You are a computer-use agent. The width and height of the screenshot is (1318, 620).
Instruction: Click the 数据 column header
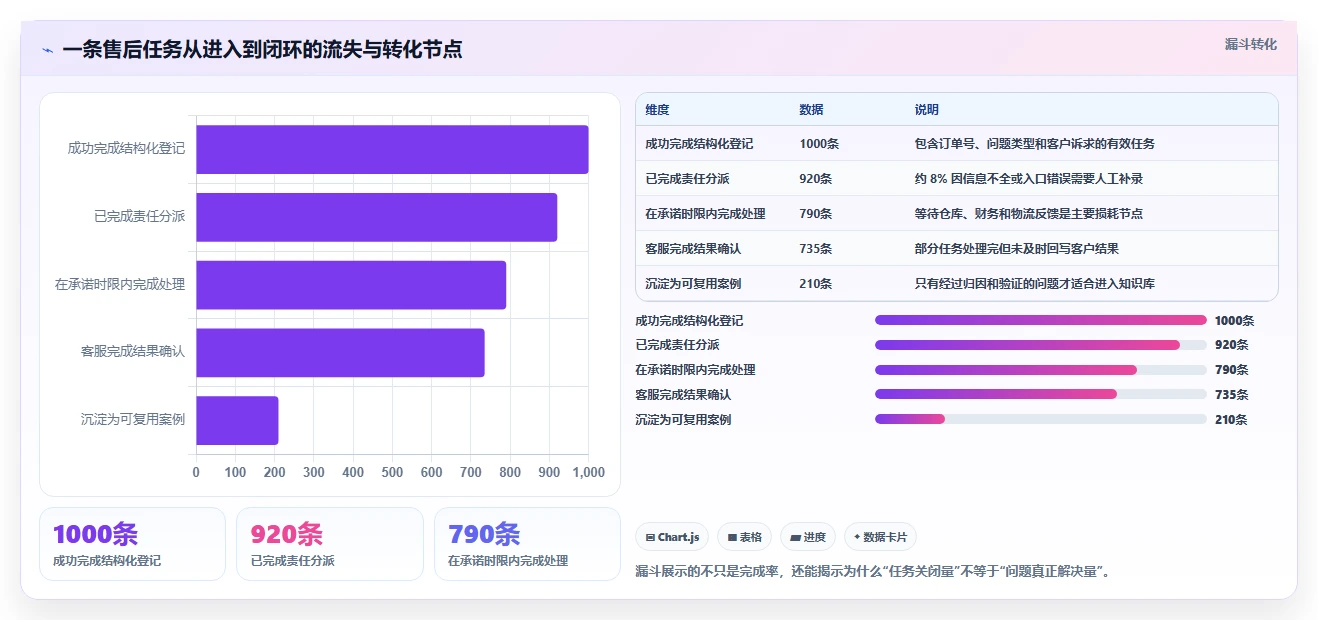coord(811,110)
